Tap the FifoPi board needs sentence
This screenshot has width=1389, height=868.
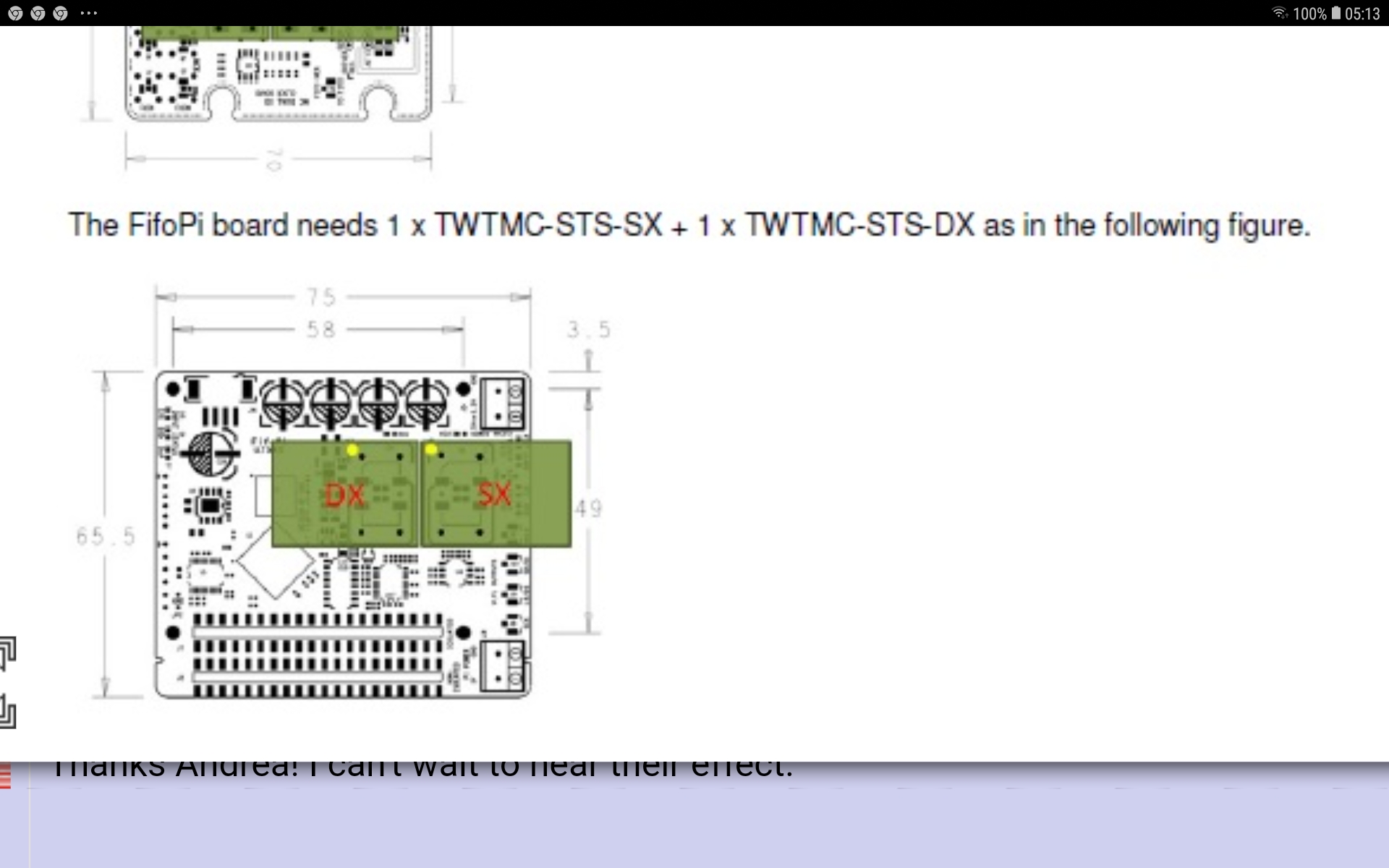point(689,225)
